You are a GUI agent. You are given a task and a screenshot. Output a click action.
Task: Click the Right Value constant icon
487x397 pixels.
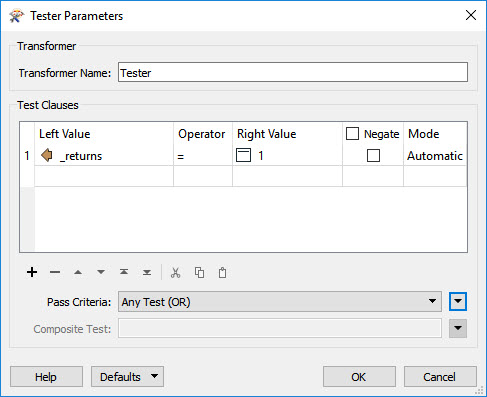pos(243,155)
